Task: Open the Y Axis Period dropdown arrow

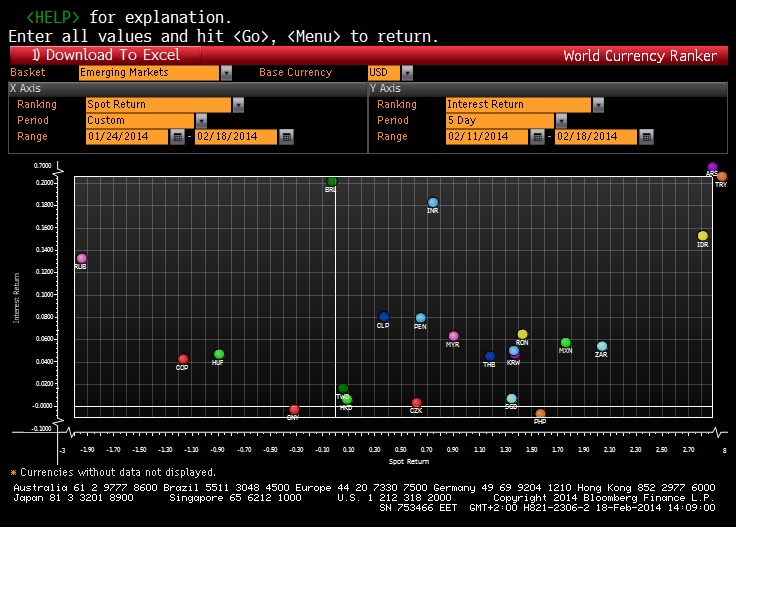Action: pyautogui.click(x=561, y=120)
